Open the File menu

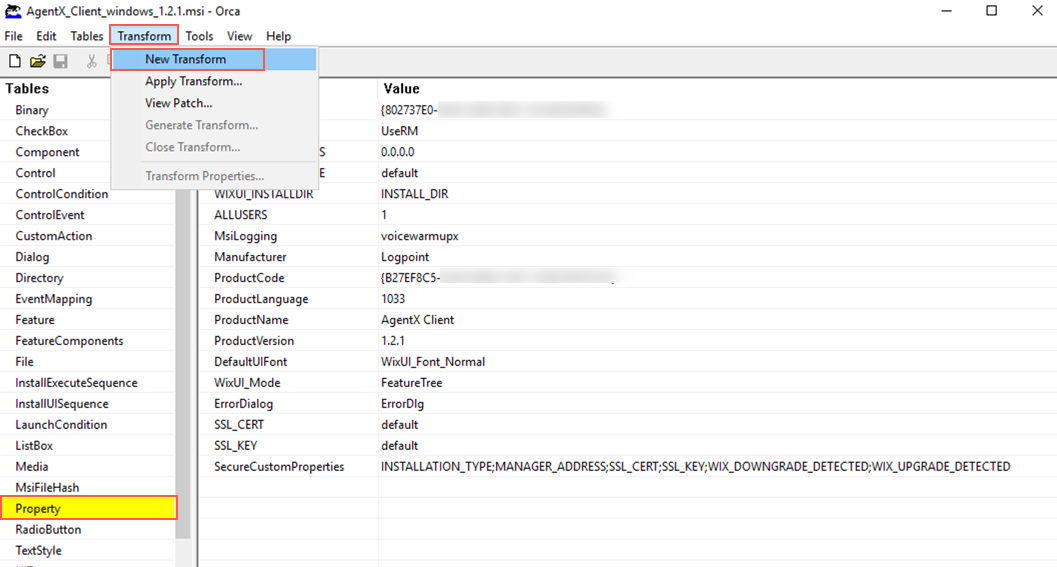[13, 36]
